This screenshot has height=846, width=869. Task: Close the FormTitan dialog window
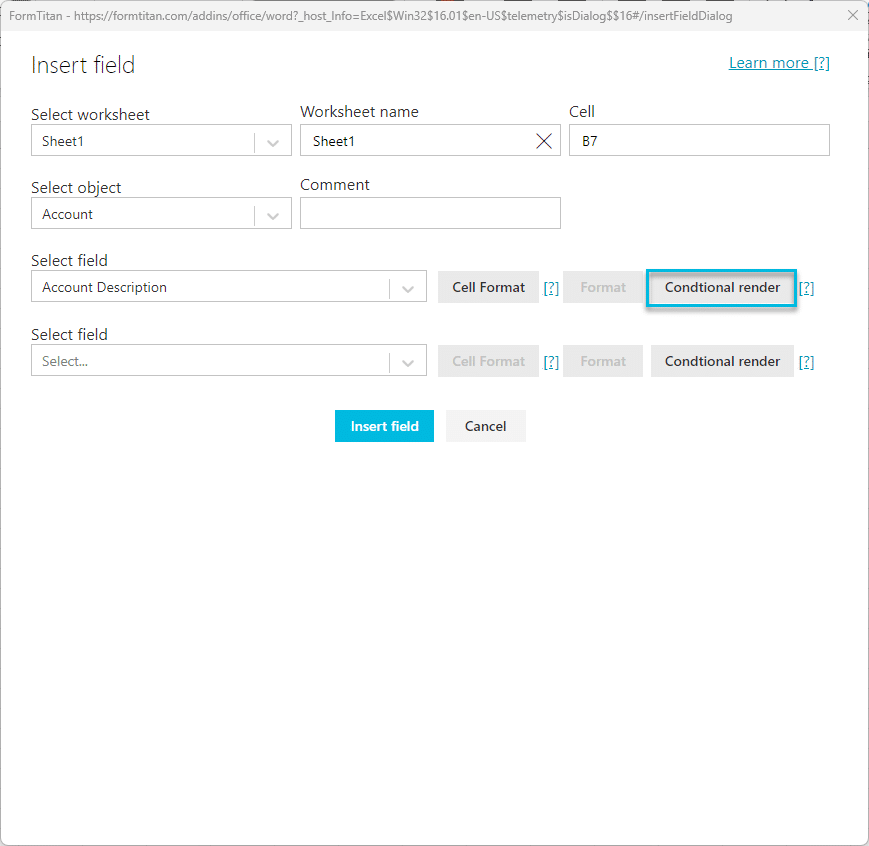click(852, 15)
